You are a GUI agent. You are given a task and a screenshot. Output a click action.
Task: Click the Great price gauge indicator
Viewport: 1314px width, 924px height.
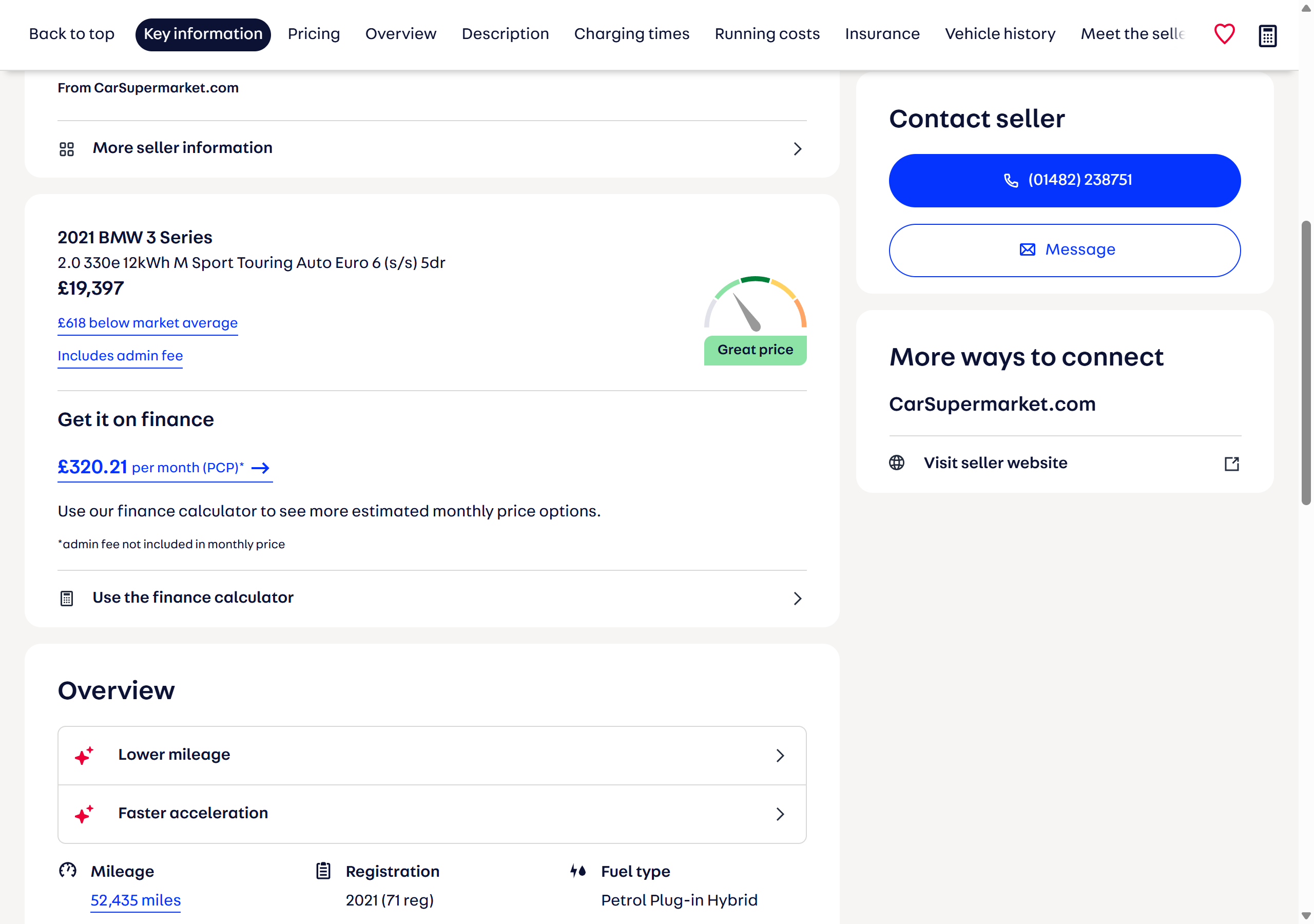[x=755, y=321]
